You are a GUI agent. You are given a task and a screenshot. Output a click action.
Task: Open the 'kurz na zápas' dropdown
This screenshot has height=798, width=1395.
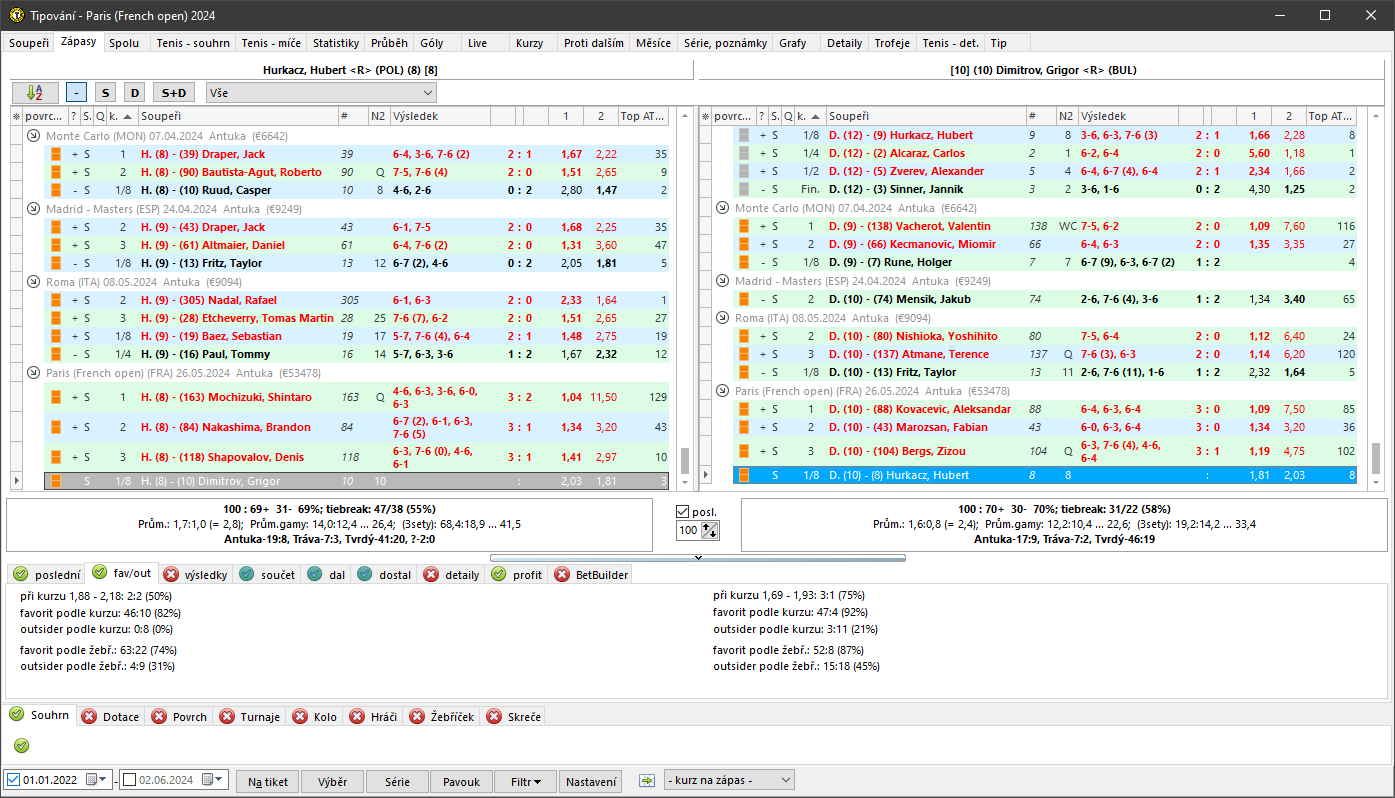[728, 780]
